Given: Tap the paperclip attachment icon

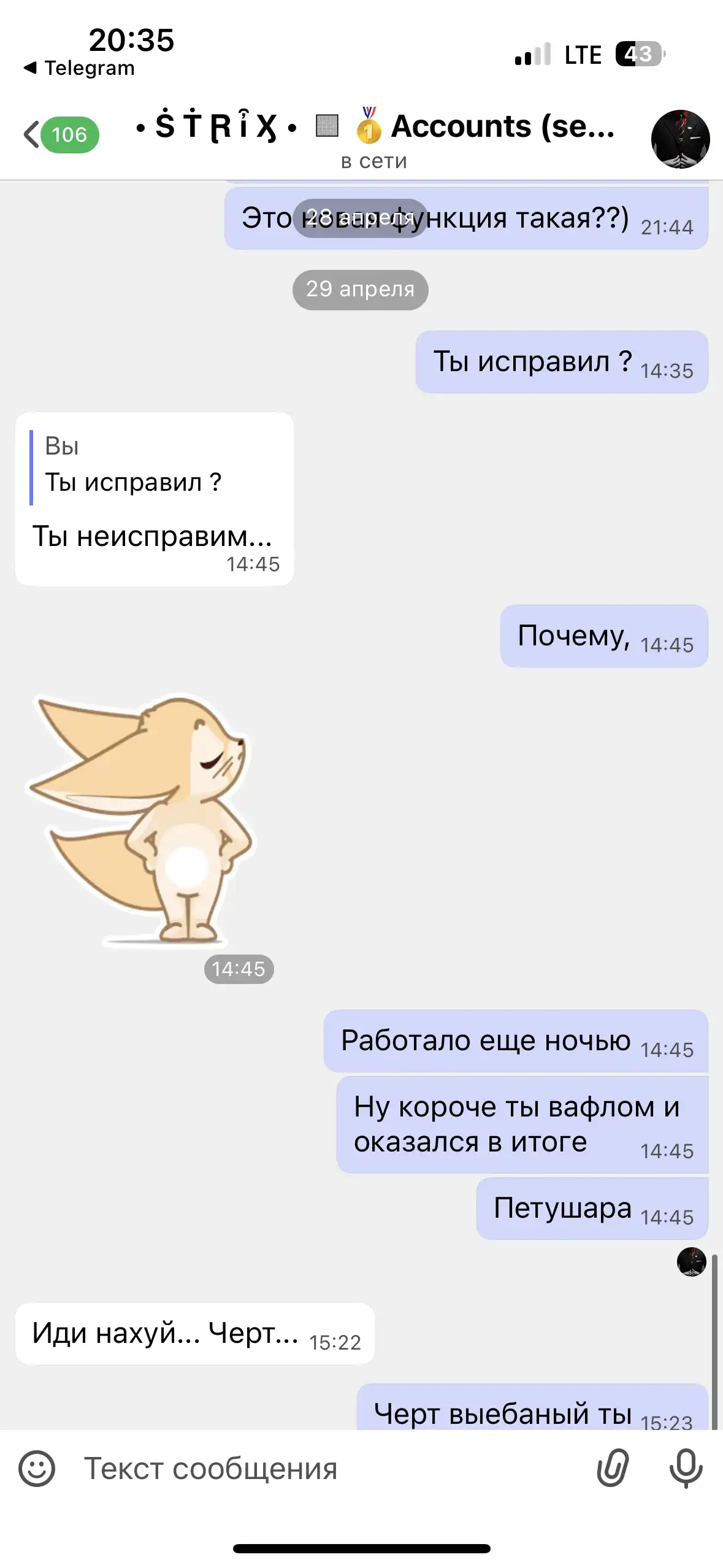Looking at the screenshot, I should [x=613, y=1468].
